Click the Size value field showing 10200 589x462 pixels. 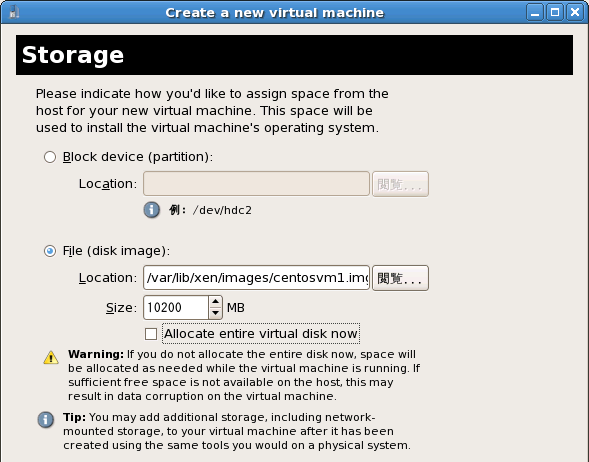tap(176, 308)
